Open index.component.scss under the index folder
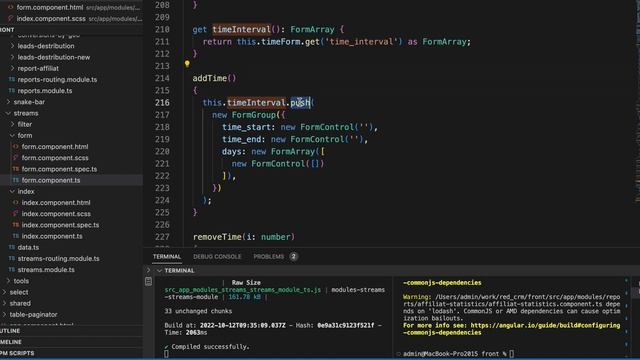 coord(56,213)
